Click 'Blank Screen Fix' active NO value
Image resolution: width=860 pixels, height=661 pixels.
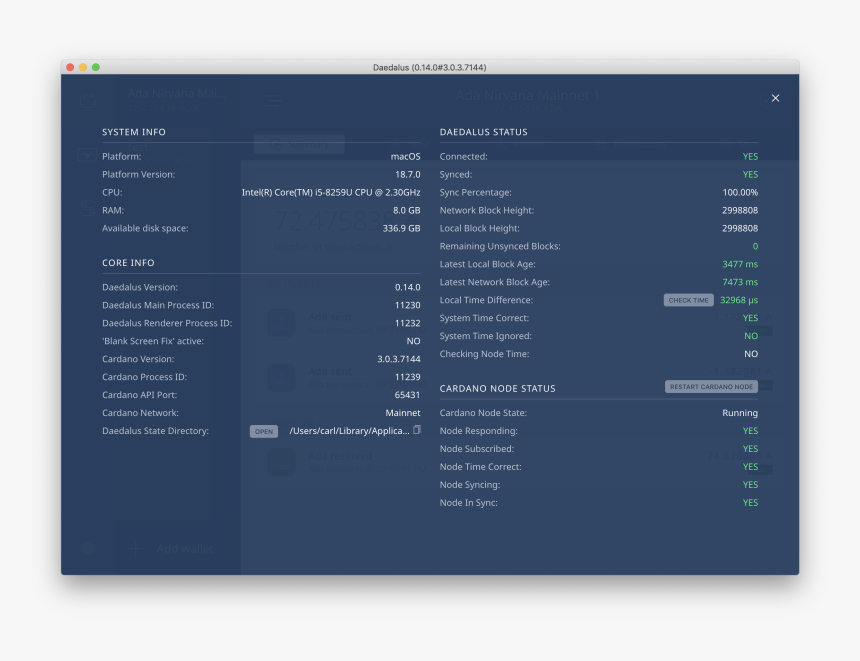414,341
